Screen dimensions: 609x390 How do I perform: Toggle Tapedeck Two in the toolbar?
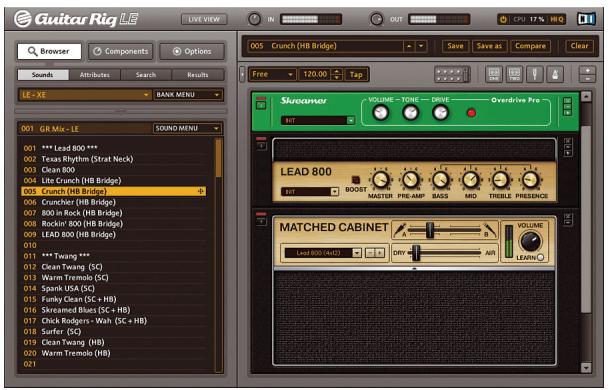click(x=514, y=74)
